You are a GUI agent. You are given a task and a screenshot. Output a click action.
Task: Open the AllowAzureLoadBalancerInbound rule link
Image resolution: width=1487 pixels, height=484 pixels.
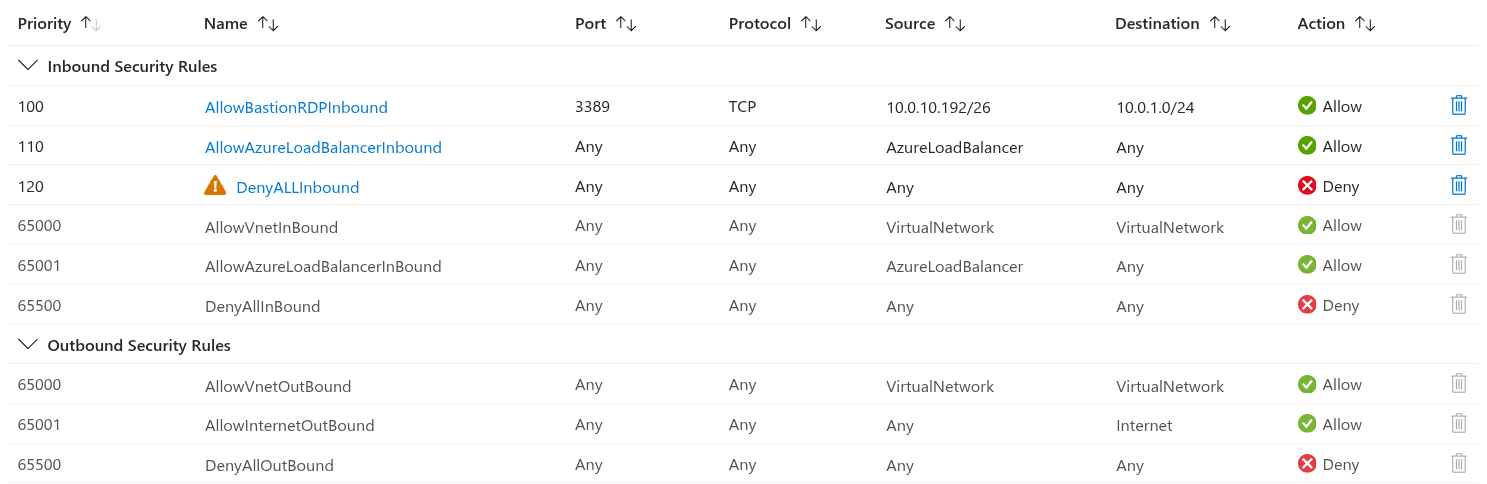(323, 147)
